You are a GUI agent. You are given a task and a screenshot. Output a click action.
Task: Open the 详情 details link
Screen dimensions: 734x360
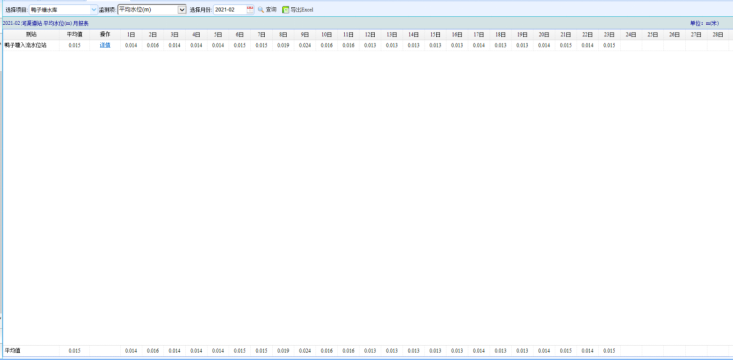[105, 45]
